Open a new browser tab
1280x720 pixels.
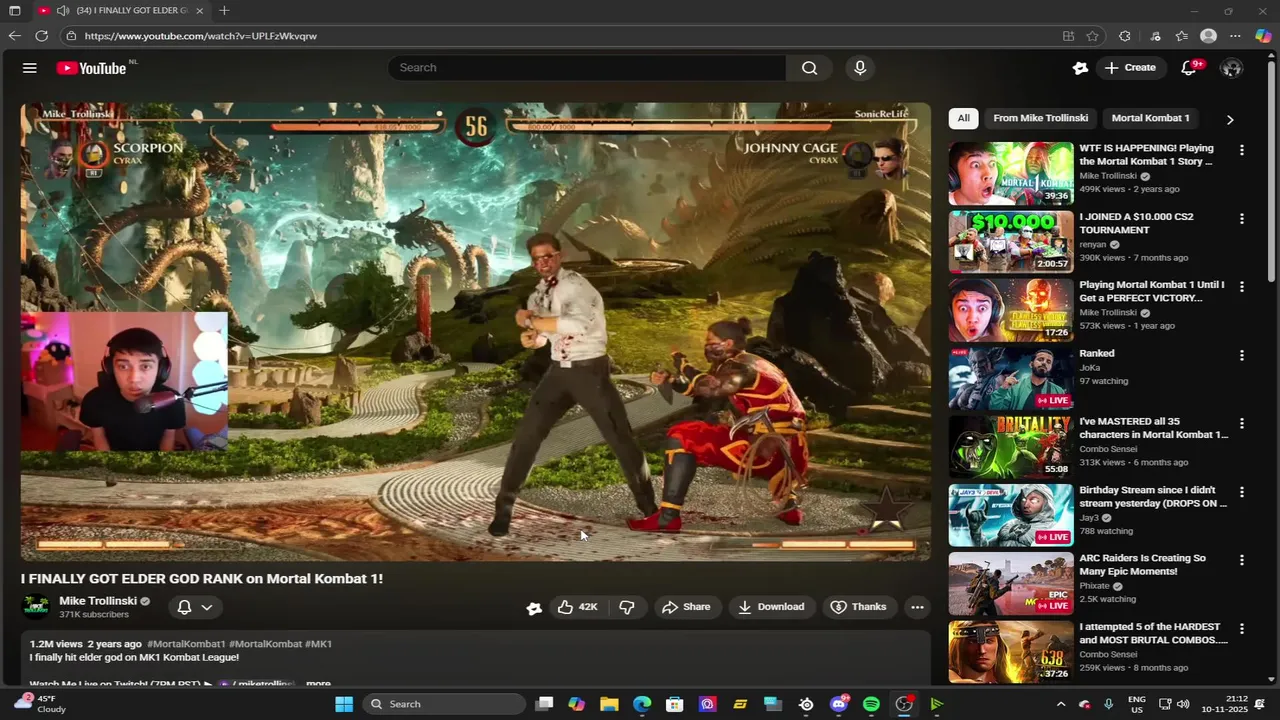tap(224, 10)
